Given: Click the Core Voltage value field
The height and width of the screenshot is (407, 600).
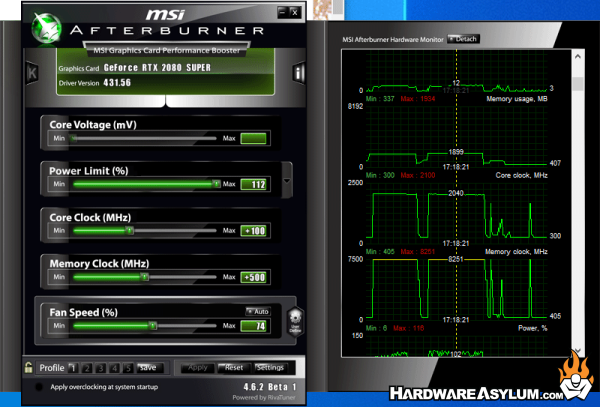Looking at the screenshot, I should tap(253, 138).
